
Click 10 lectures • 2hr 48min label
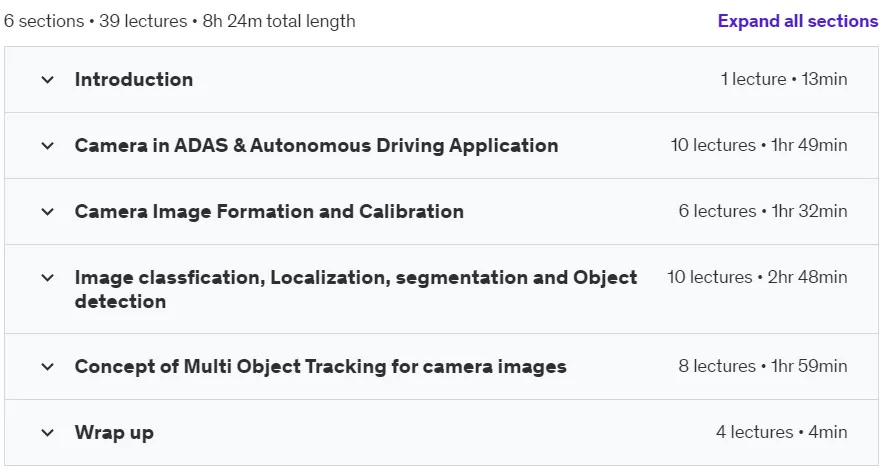tap(757, 277)
